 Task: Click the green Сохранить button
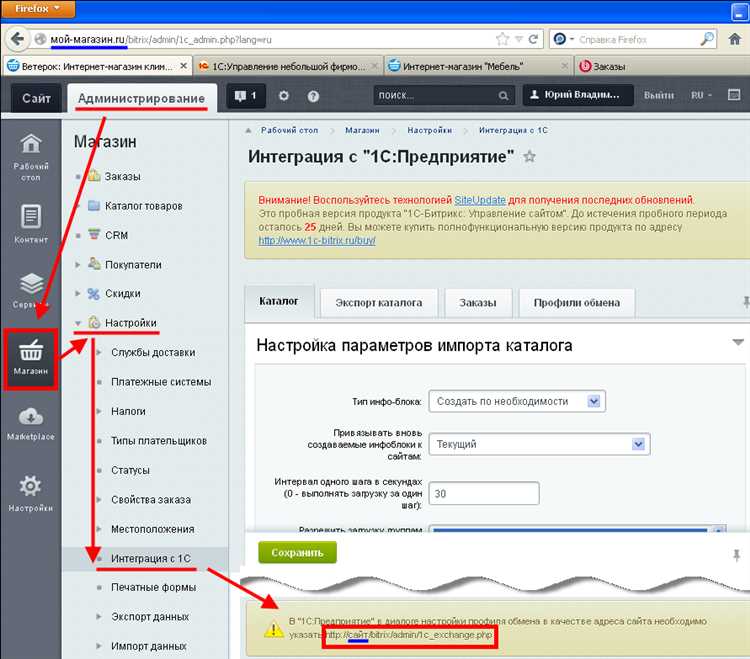point(298,553)
